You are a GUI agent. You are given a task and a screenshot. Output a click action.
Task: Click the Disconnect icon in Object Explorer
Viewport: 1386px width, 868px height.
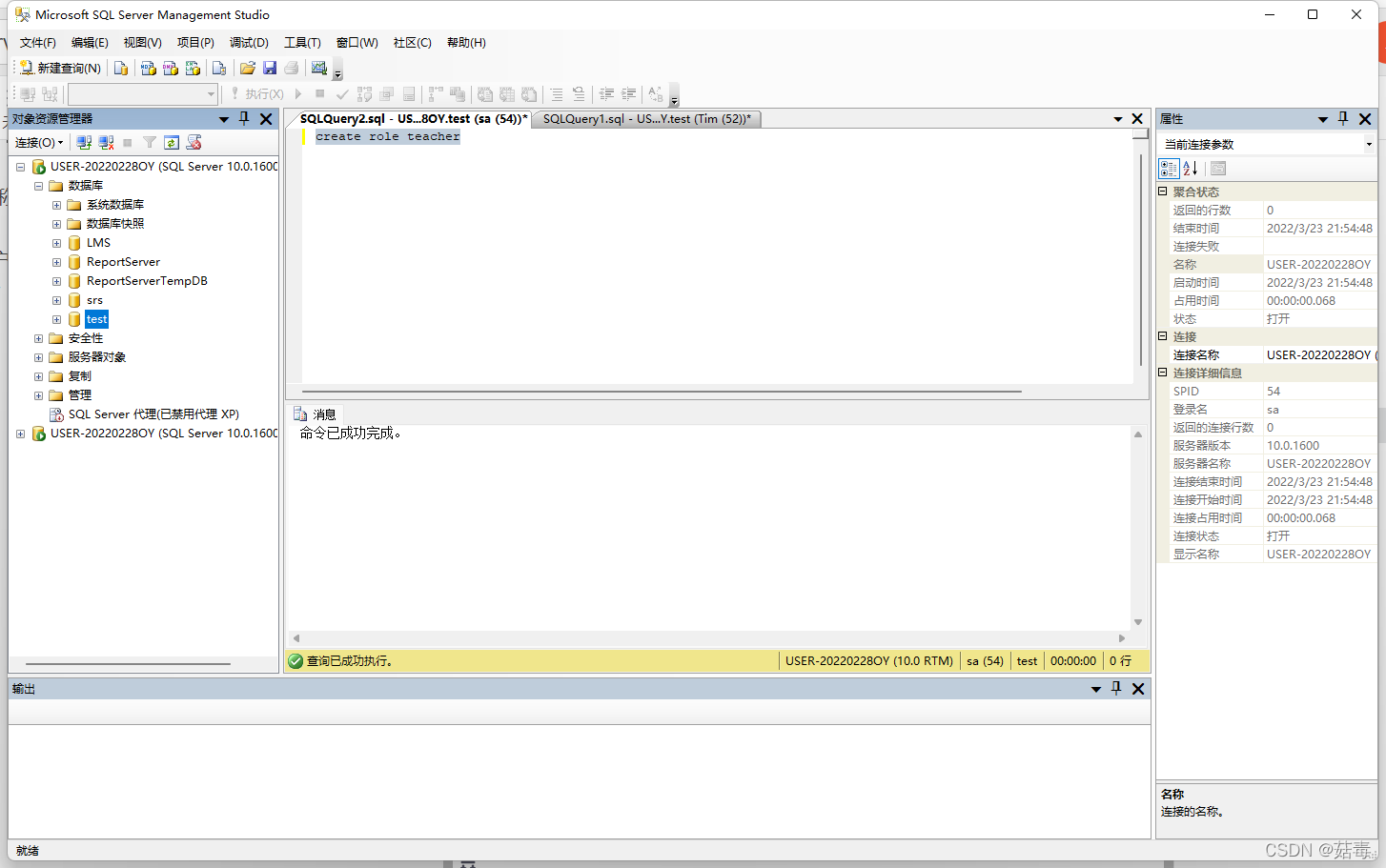point(106,143)
